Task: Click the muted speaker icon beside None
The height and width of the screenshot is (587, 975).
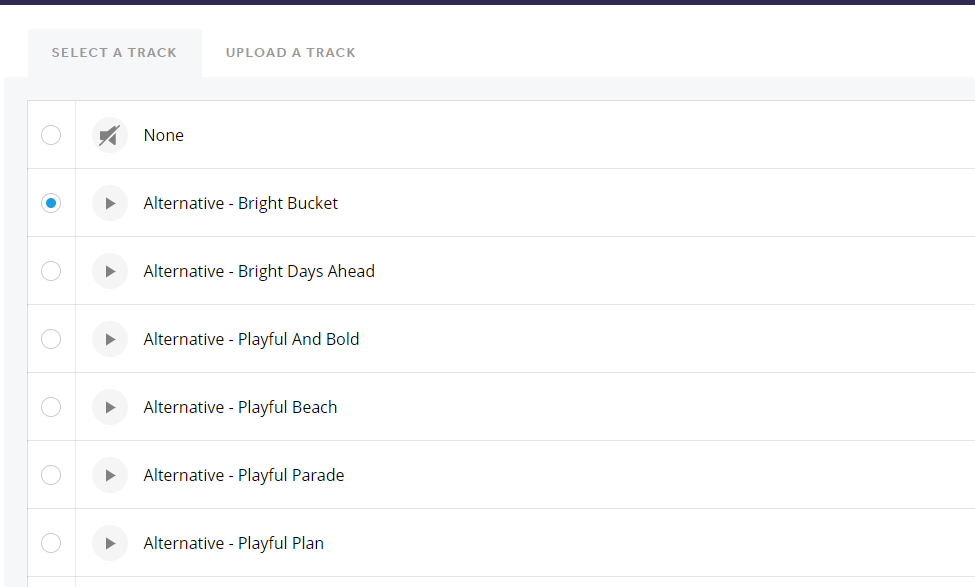Action: (110, 135)
